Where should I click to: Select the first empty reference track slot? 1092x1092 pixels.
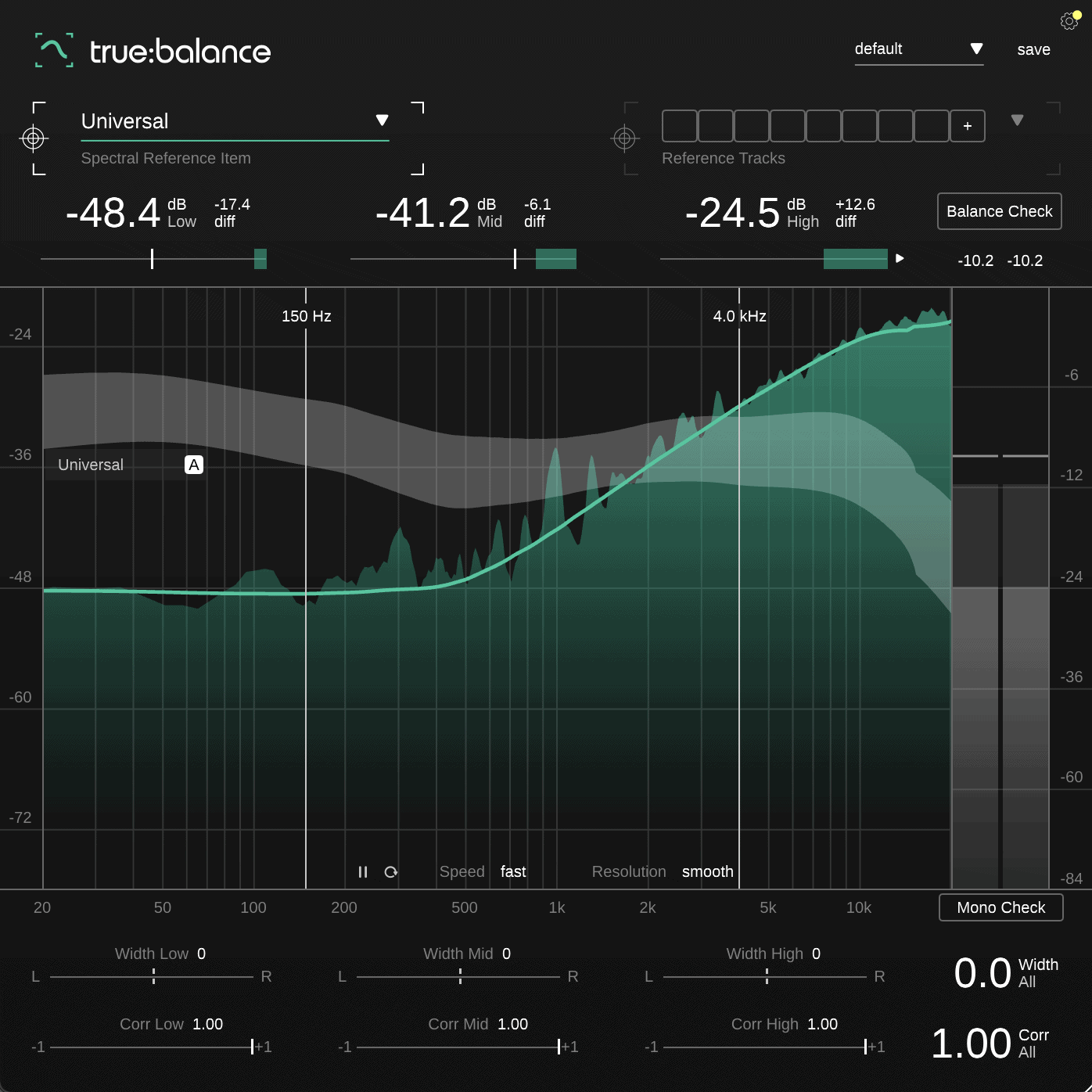[x=679, y=126]
